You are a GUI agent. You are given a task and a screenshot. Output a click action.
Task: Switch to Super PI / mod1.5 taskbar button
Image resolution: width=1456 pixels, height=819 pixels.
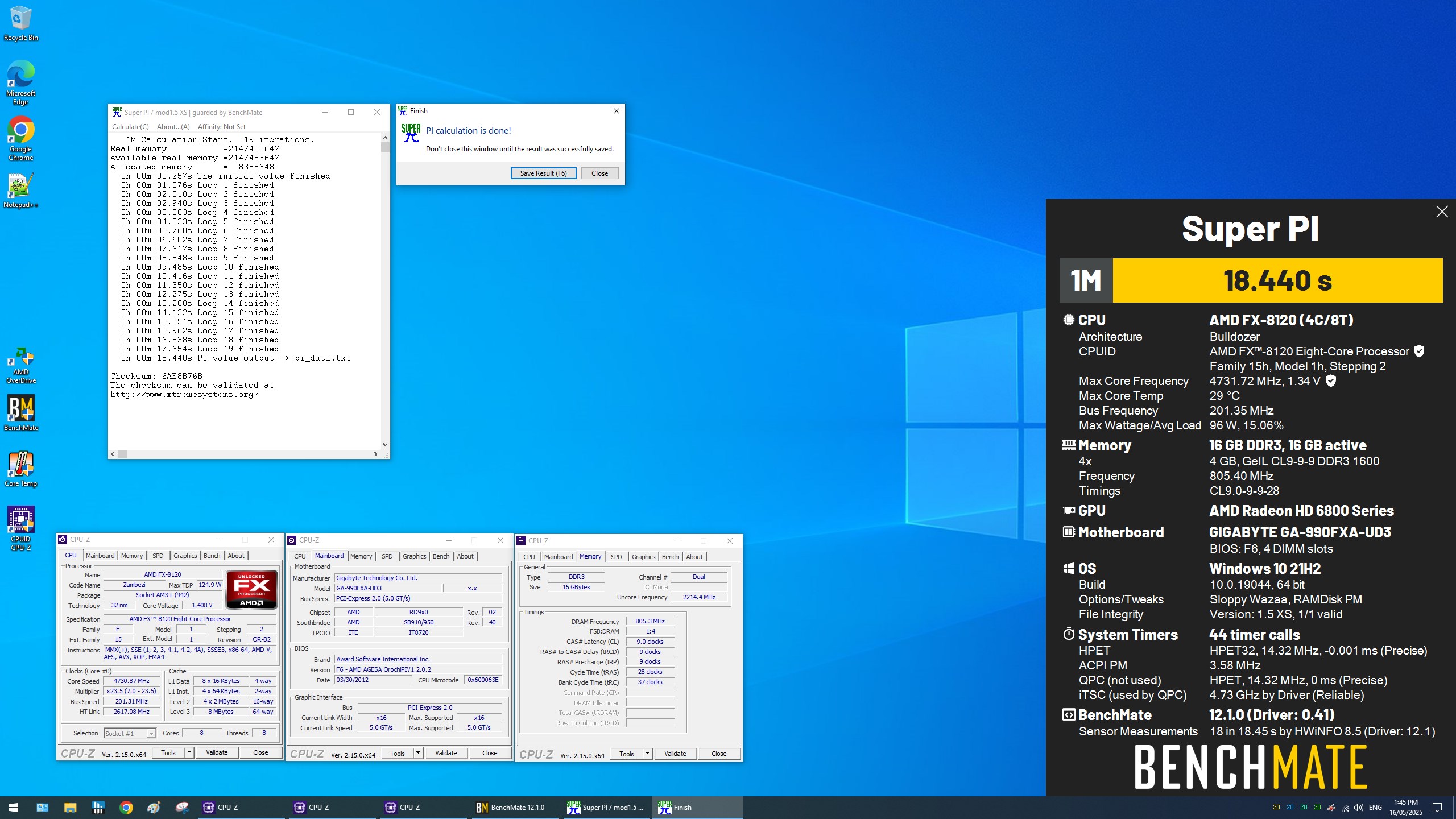point(606,807)
